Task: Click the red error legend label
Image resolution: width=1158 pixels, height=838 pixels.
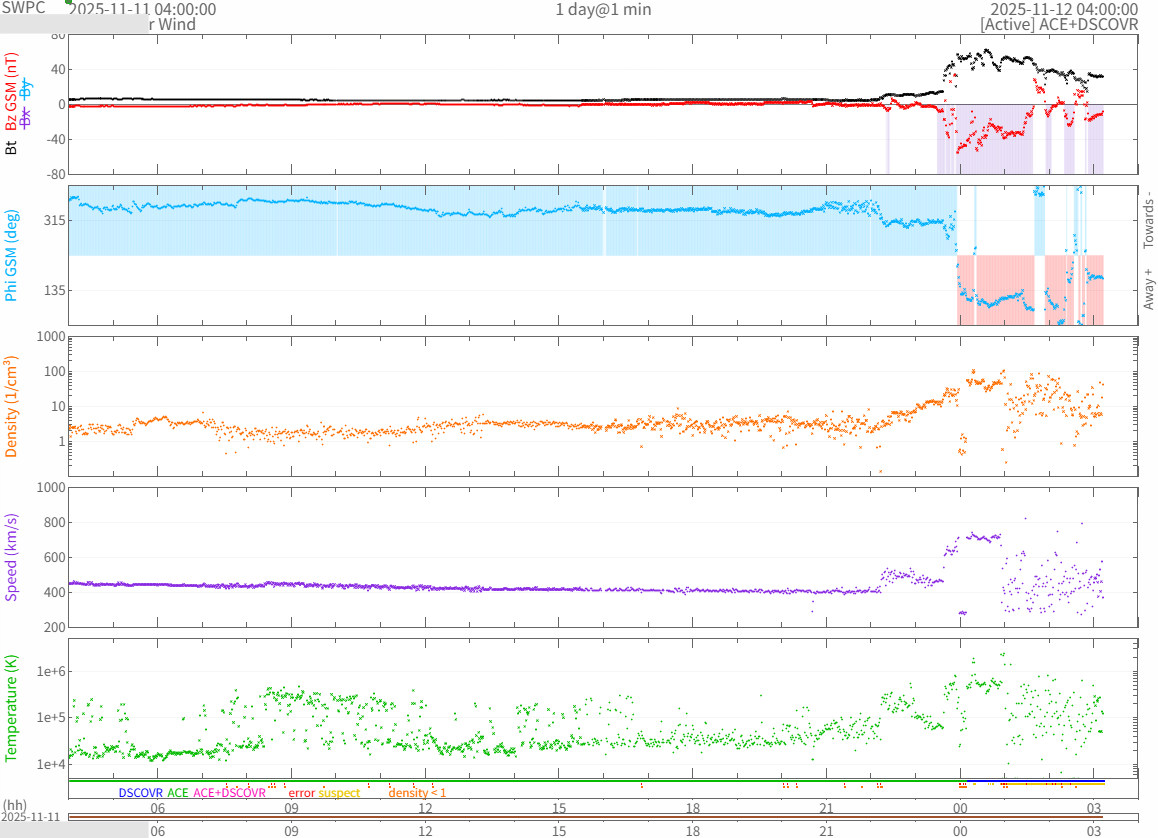Action: 301,792
